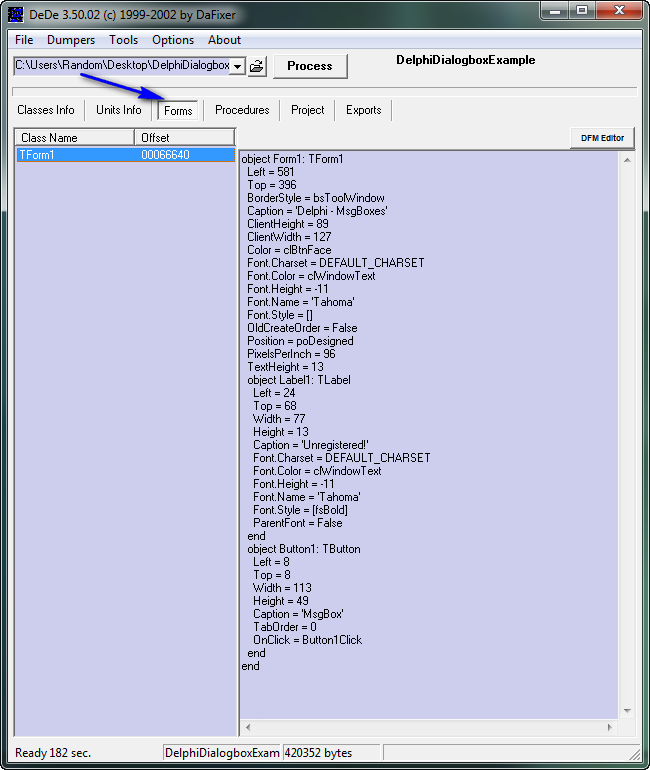The image size is (650, 770).
Task: Click horizontal scroll right arrow
Action: pyautogui.click(x=610, y=727)
